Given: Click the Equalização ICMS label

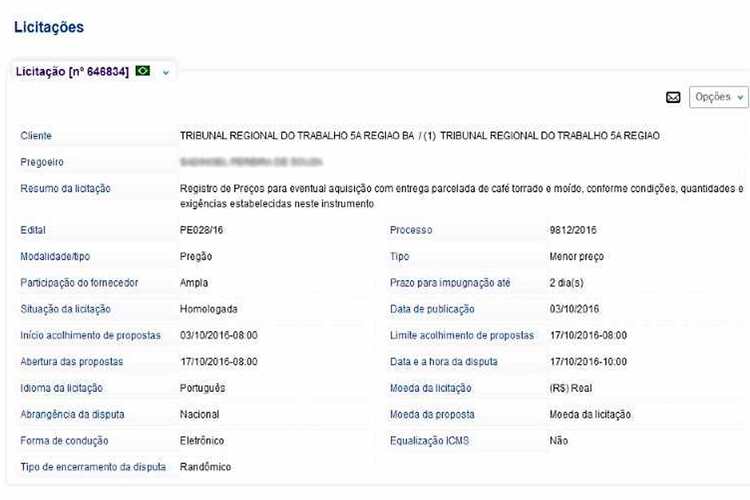Looking at the screenshot, I should (x=430, y=440).
